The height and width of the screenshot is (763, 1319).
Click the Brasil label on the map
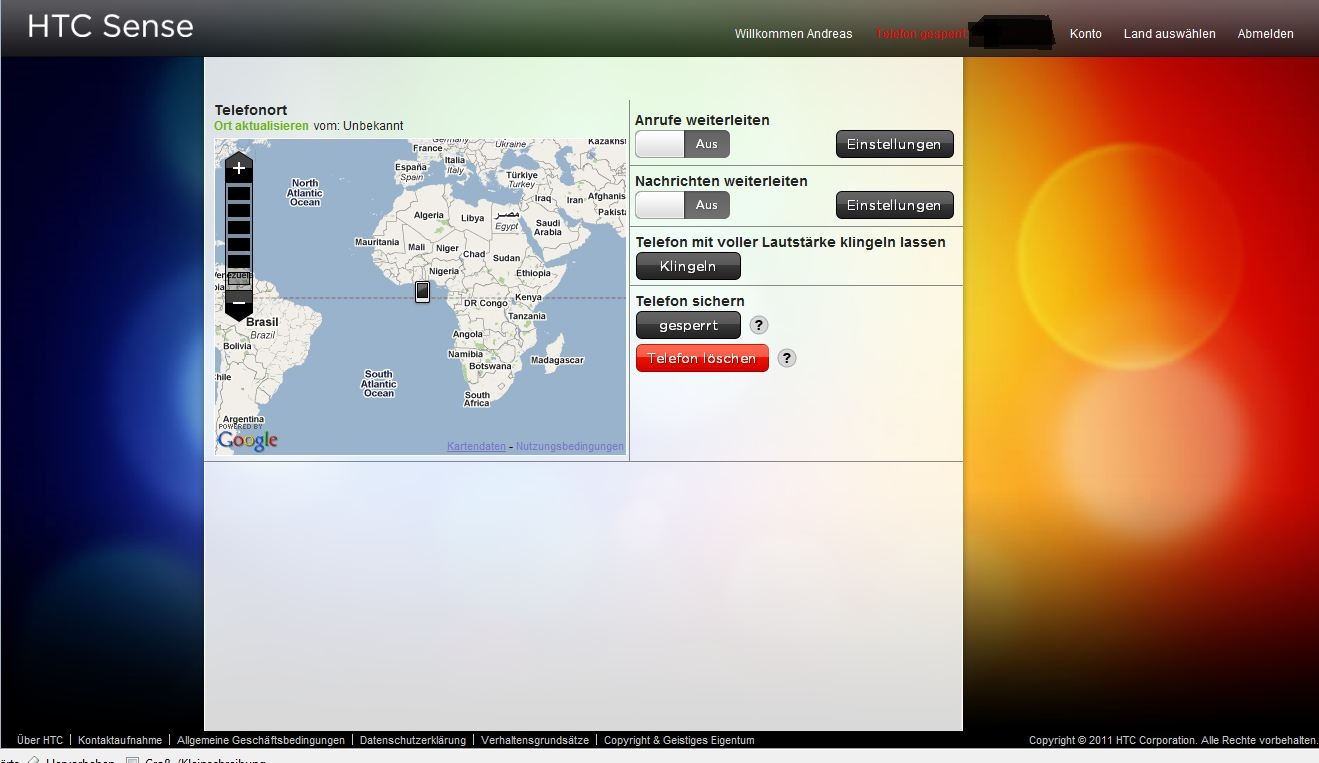point(262,322)
